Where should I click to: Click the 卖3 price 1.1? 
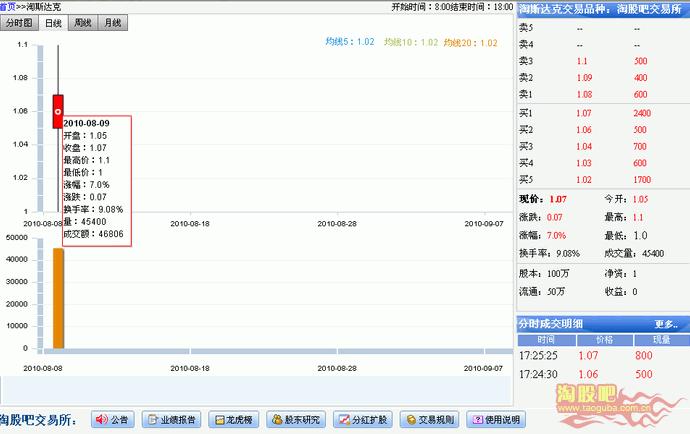(582, 61)
